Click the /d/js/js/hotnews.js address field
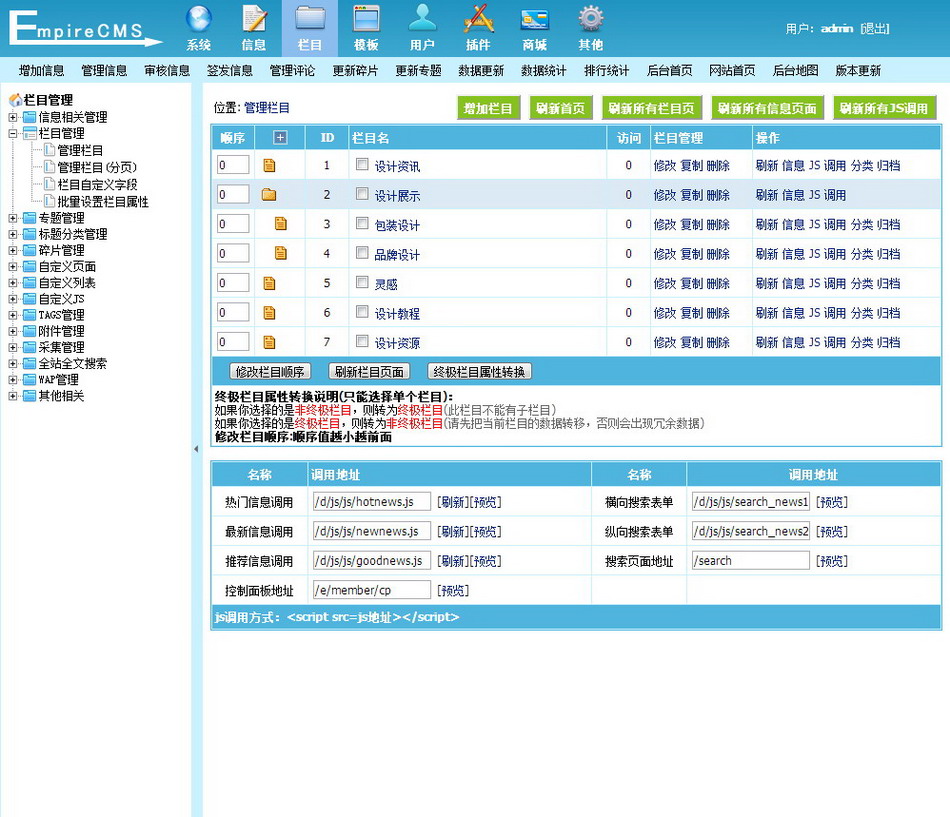 tap(372, 501)
